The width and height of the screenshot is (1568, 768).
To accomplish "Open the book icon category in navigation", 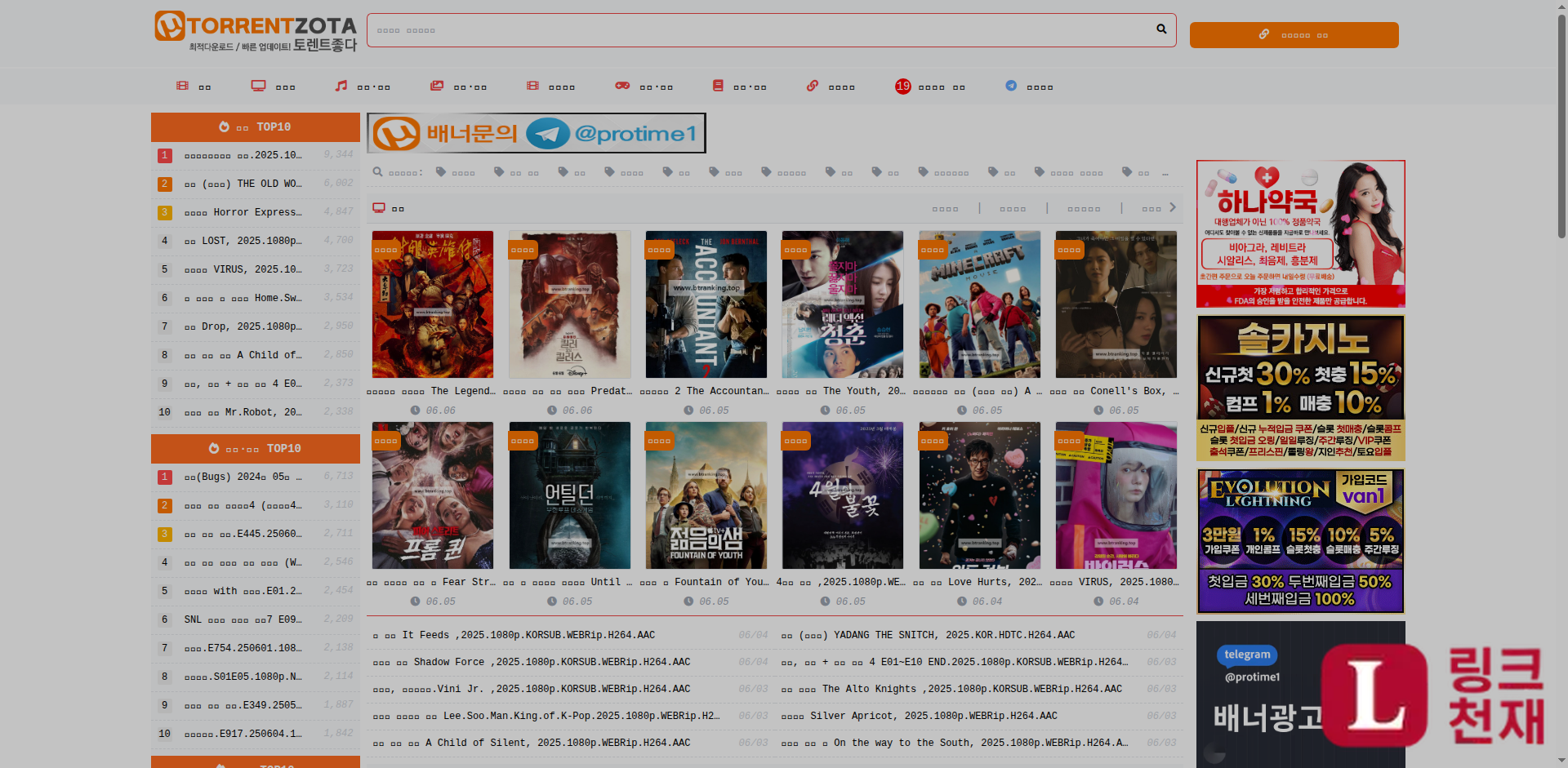I will (x=718, y=86).
